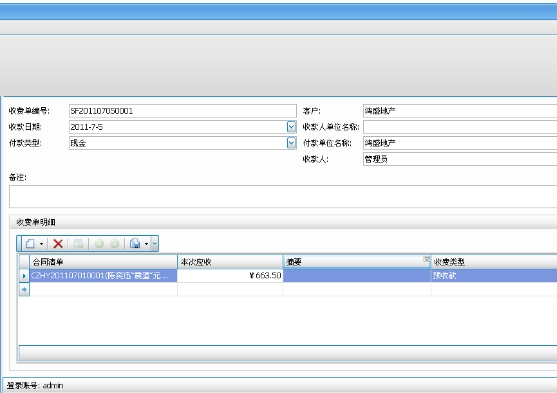Expand the toolbar overflow chevron
557x393 pixels.
click(x=155, y=244)
